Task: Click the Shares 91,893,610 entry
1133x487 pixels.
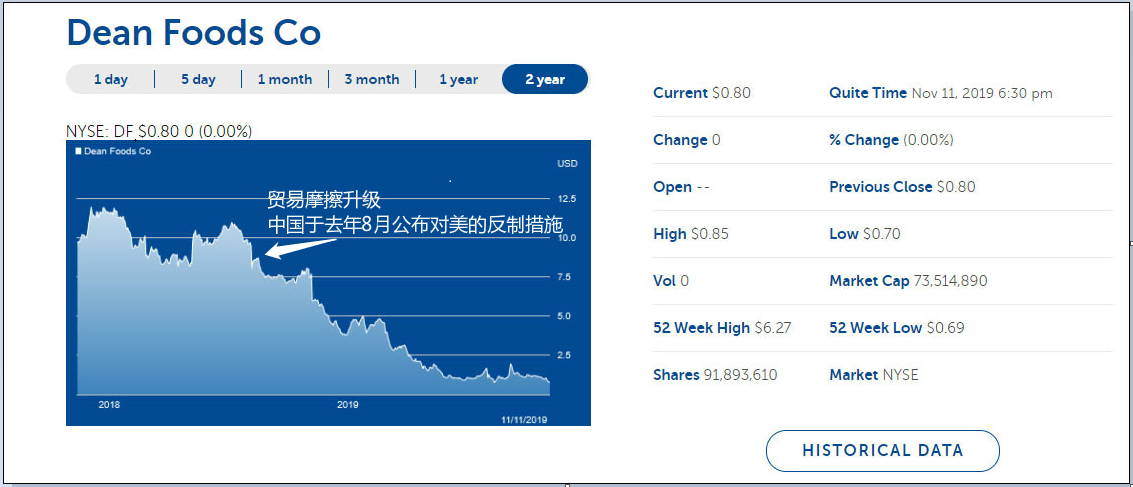Action: click(715, 375)
